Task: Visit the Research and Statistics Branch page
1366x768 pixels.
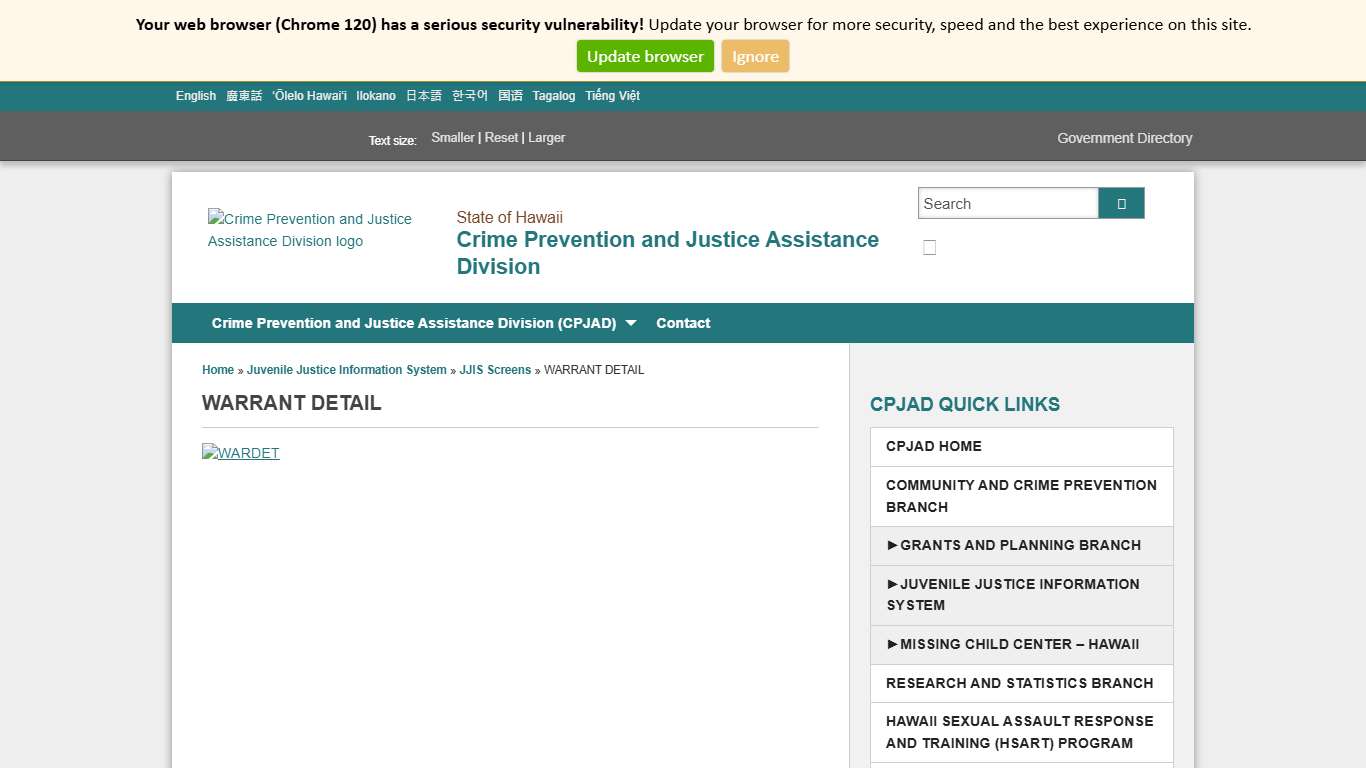Action: (1020, 683)
